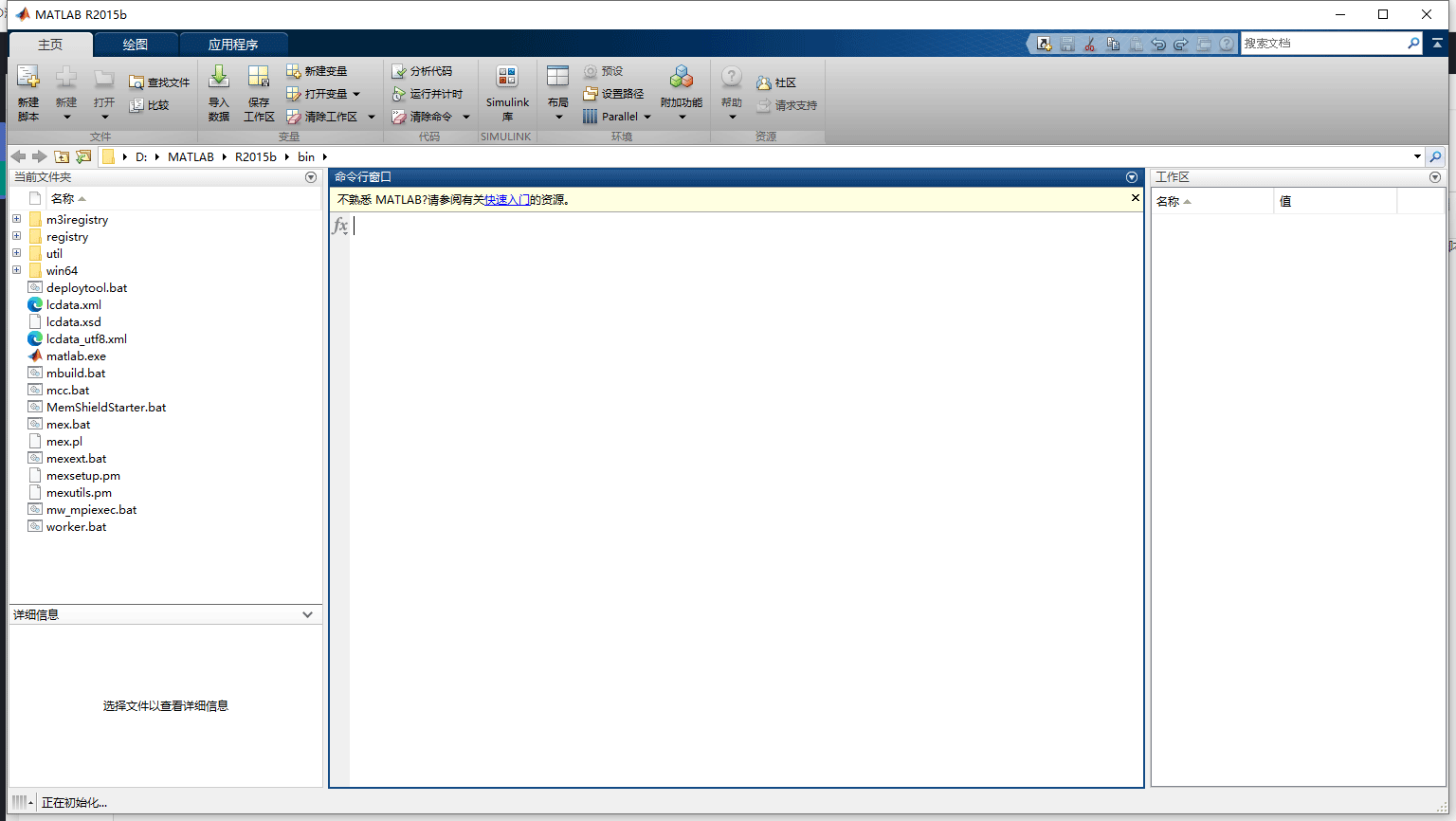Image resolution: width=1456 pixels, height=821 pixels.
Task: Click the 搜索文档 search field
Action: (1323, 43)
